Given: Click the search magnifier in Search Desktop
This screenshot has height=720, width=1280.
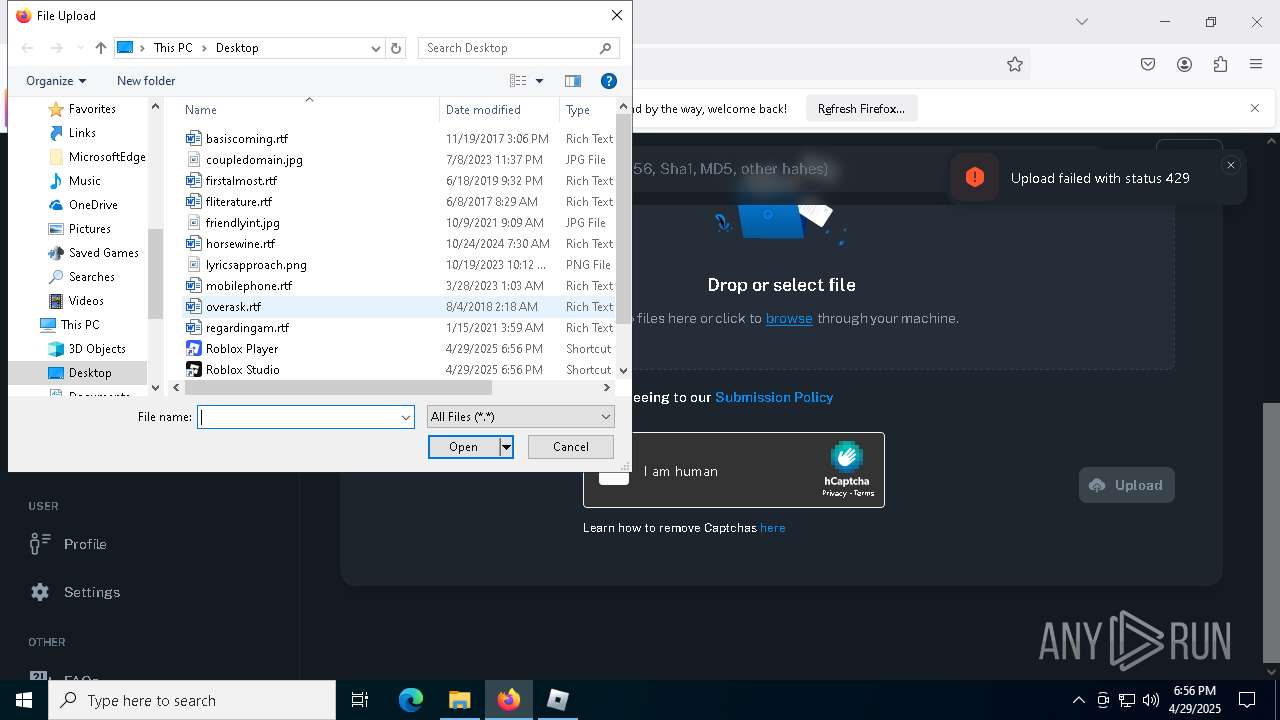Looking at the screenshot, I should point(606,48).
